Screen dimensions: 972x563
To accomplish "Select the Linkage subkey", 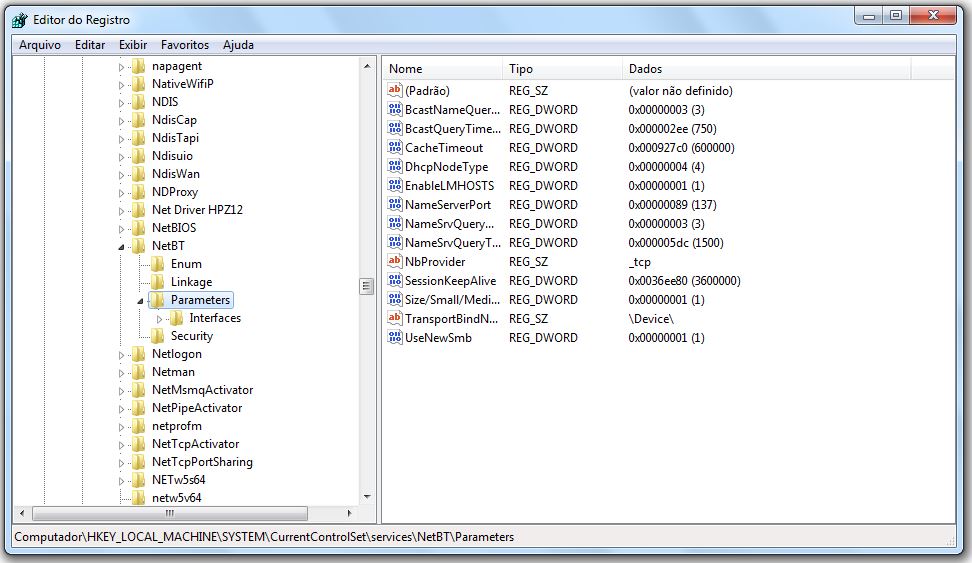I will click(191, 282).
